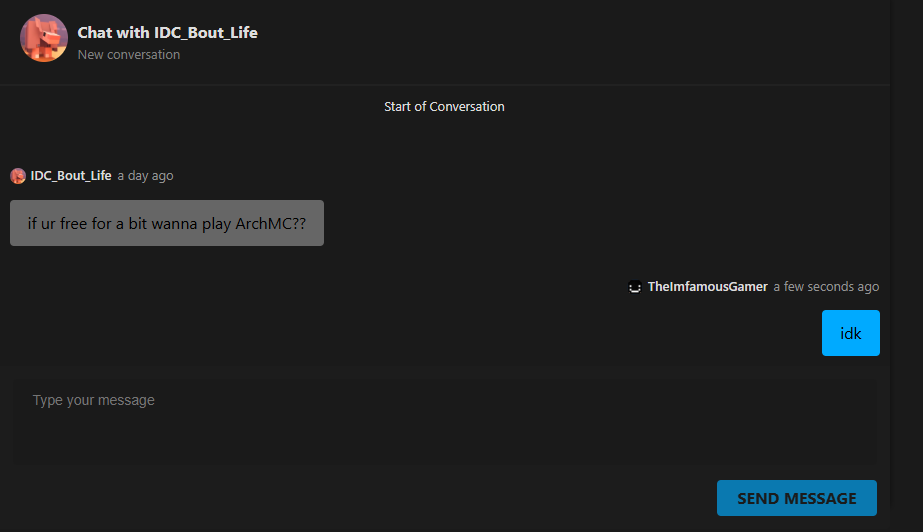Click the Chat with IDC_Bout_Life heading
This screenshot has width=923, height=532.
pyautogui.click(x=167, y=32)
